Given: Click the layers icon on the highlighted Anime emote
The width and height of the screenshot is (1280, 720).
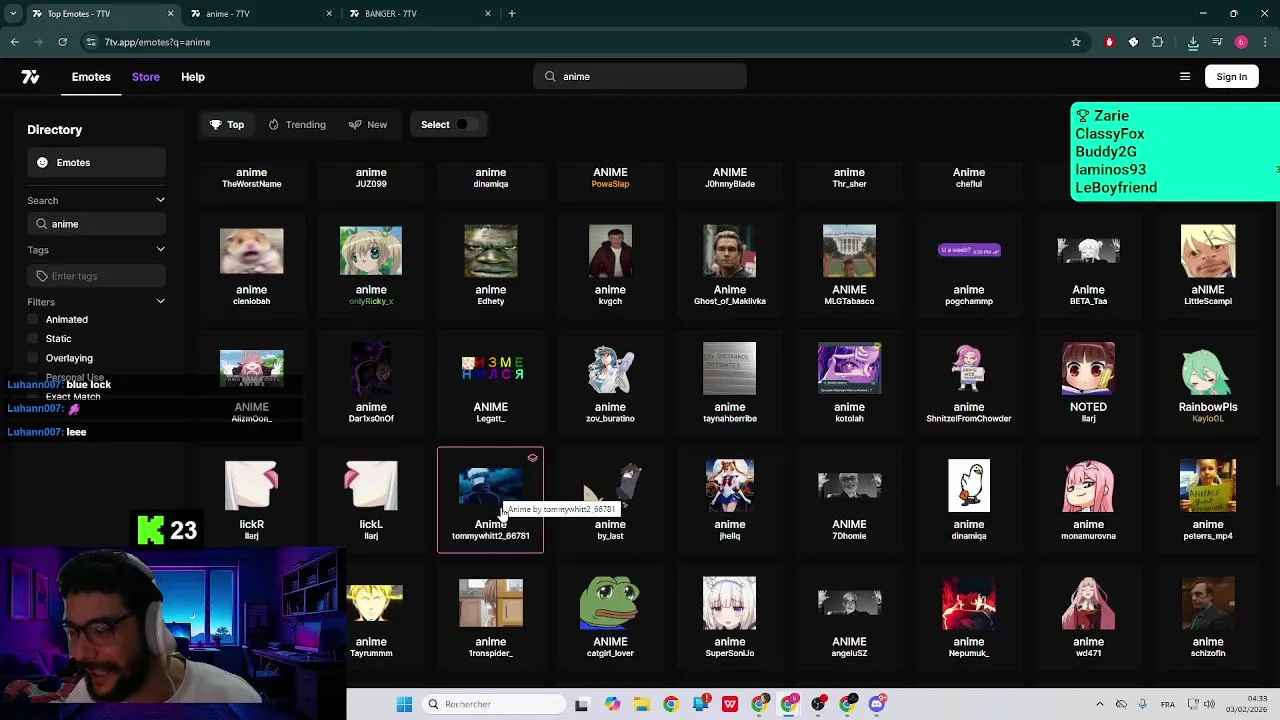Looking at the screenshot, I should tap(532, 458).
